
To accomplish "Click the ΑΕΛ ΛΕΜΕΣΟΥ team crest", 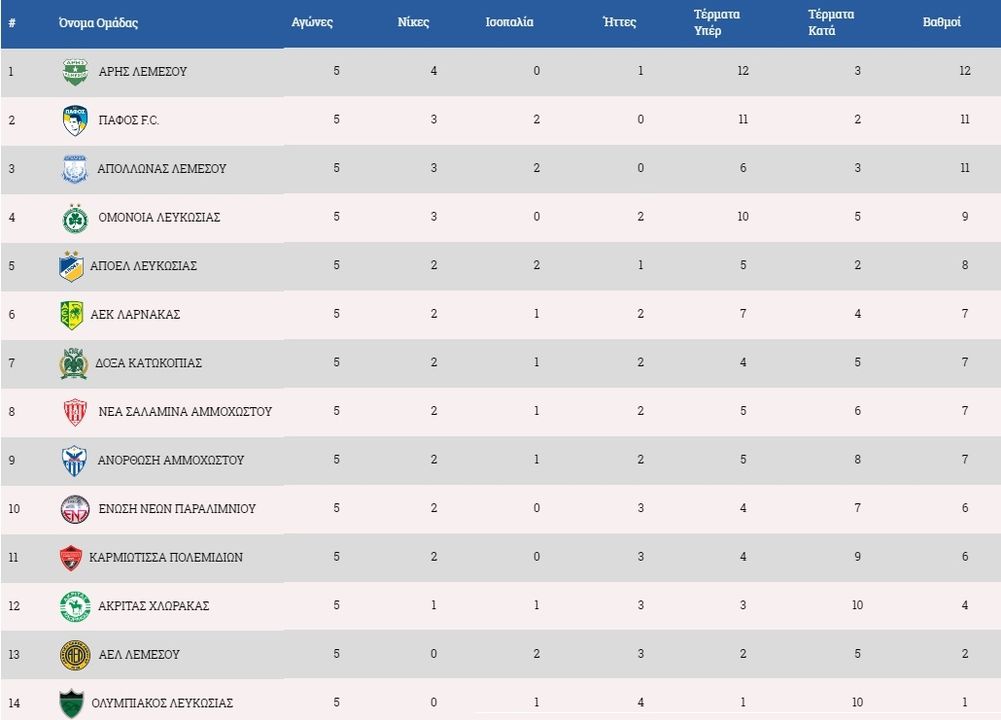I will (75, 656).
